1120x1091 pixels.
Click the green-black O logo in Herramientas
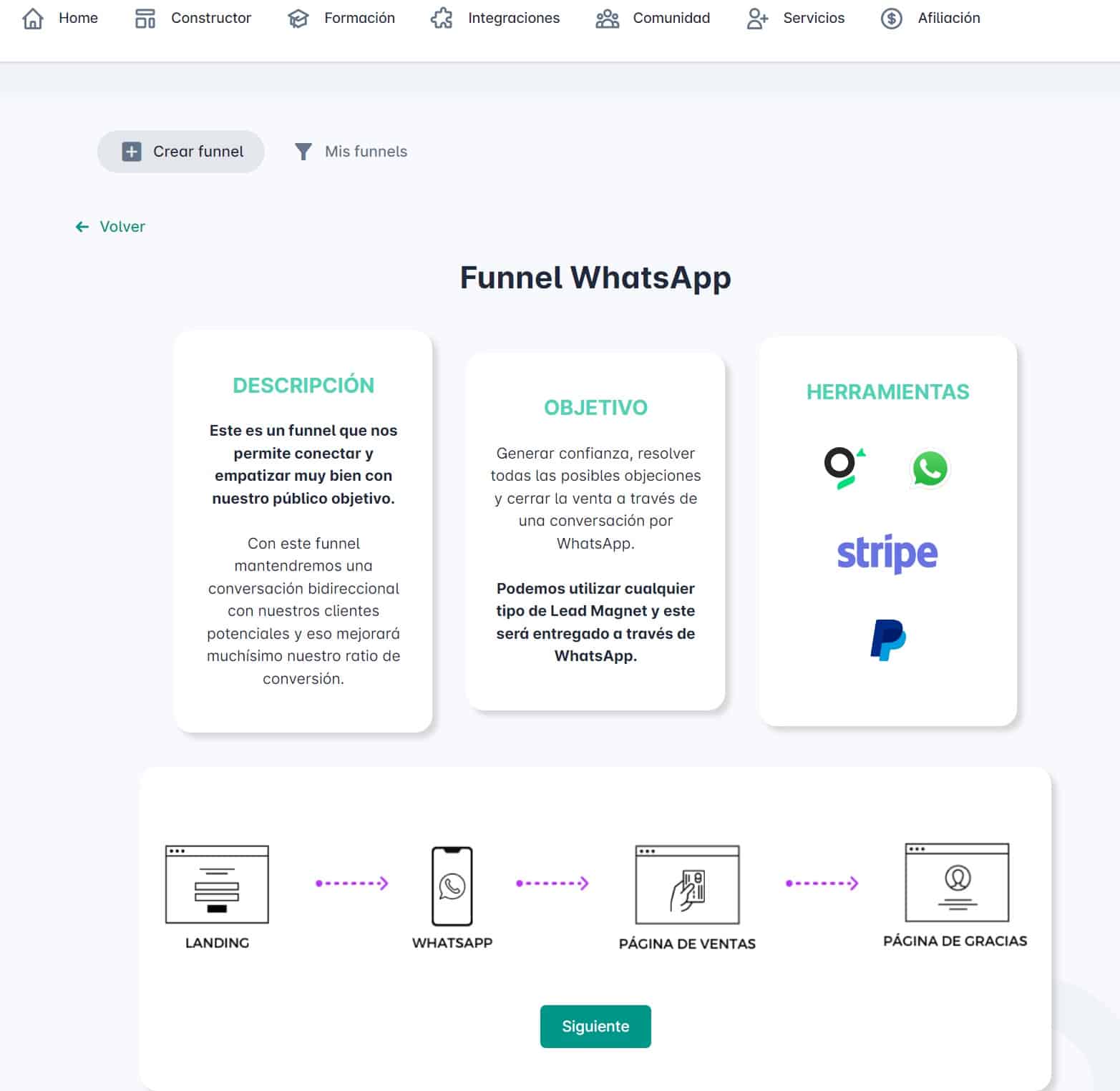point(844,468)
